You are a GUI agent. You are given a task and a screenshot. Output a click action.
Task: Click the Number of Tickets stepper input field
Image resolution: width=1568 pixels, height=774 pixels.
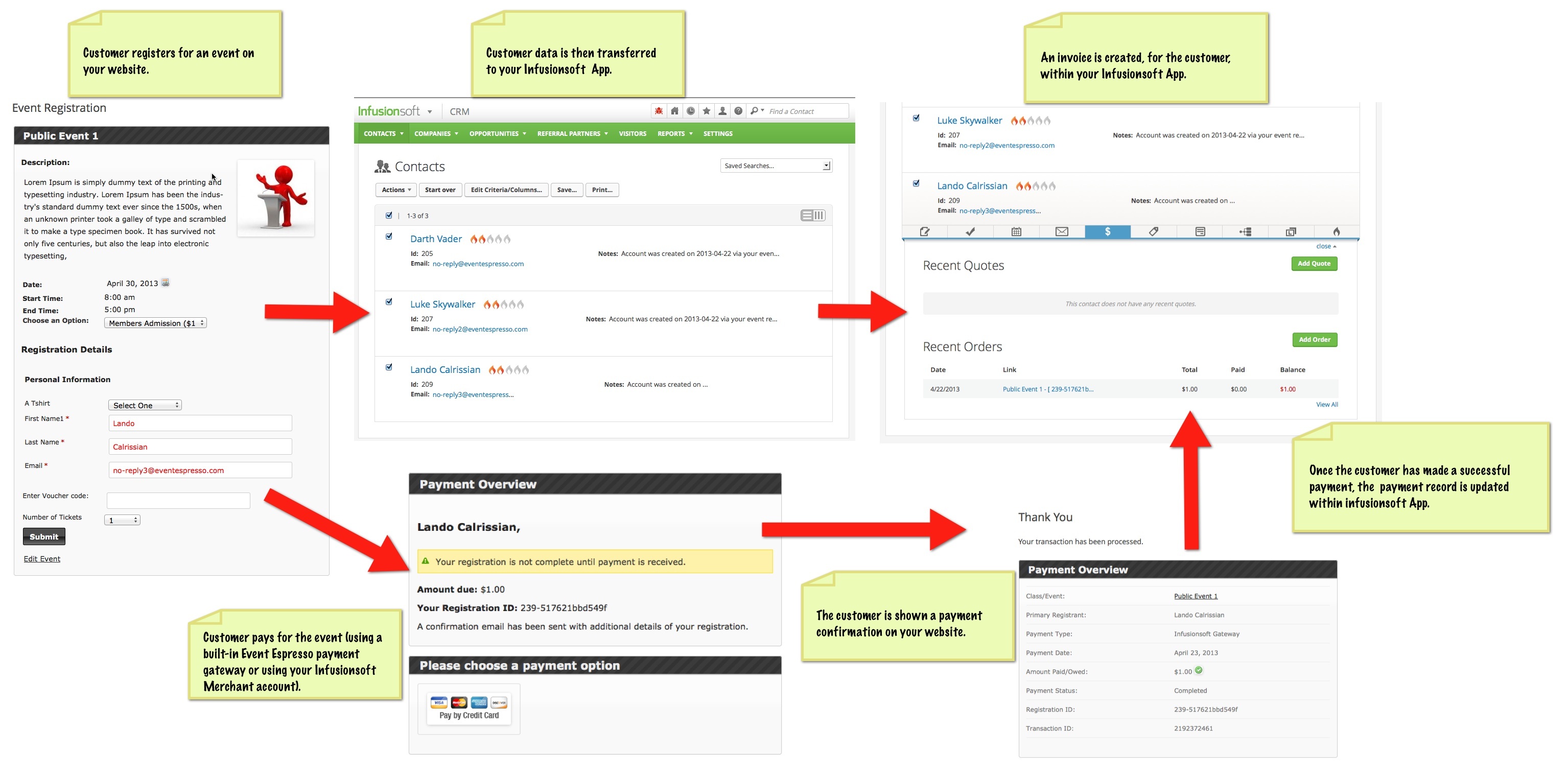pyautogui.click(x=122, y=519)
